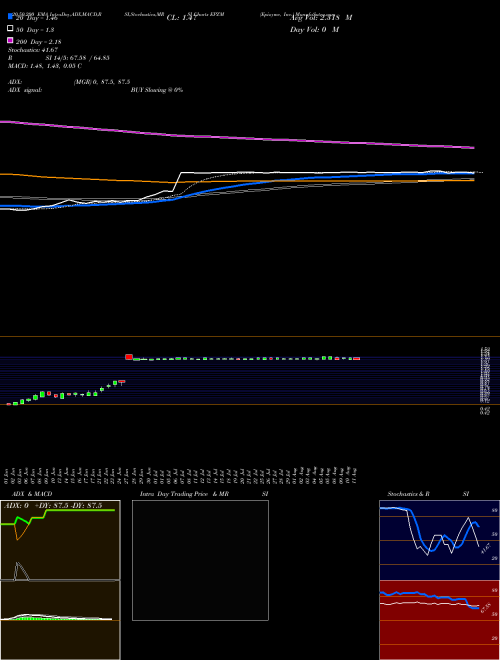Click the '41.67' stochastic value label
The height and width of the screenshot is (660, 500).
pyautogui.click(x=485, y=549)
